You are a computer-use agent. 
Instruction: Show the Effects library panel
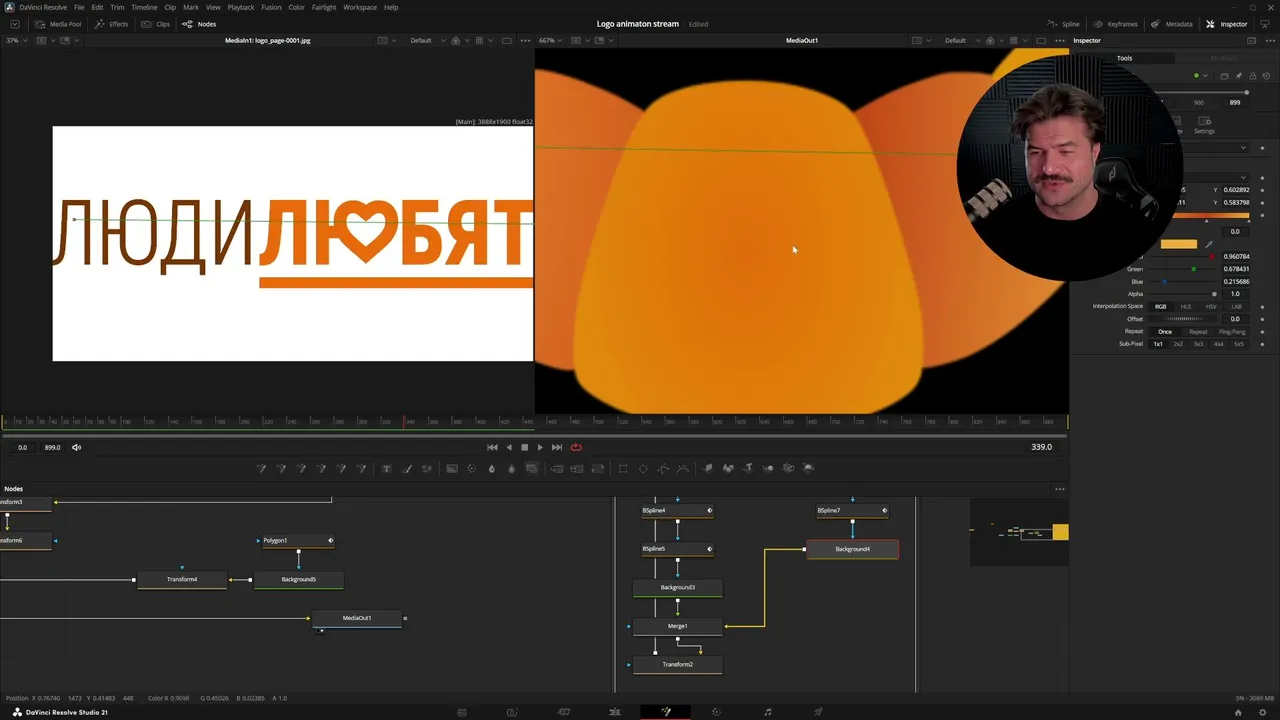pos(111,24)
